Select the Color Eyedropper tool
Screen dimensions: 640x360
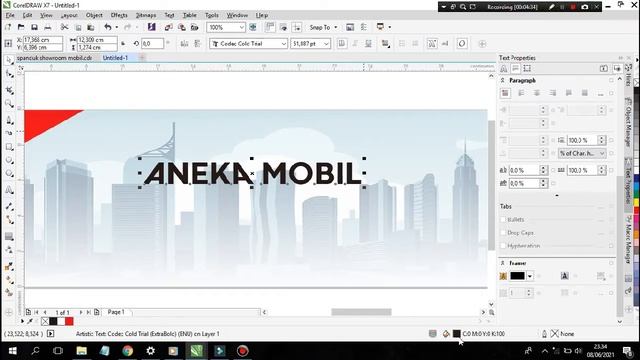tap(9, 267)
